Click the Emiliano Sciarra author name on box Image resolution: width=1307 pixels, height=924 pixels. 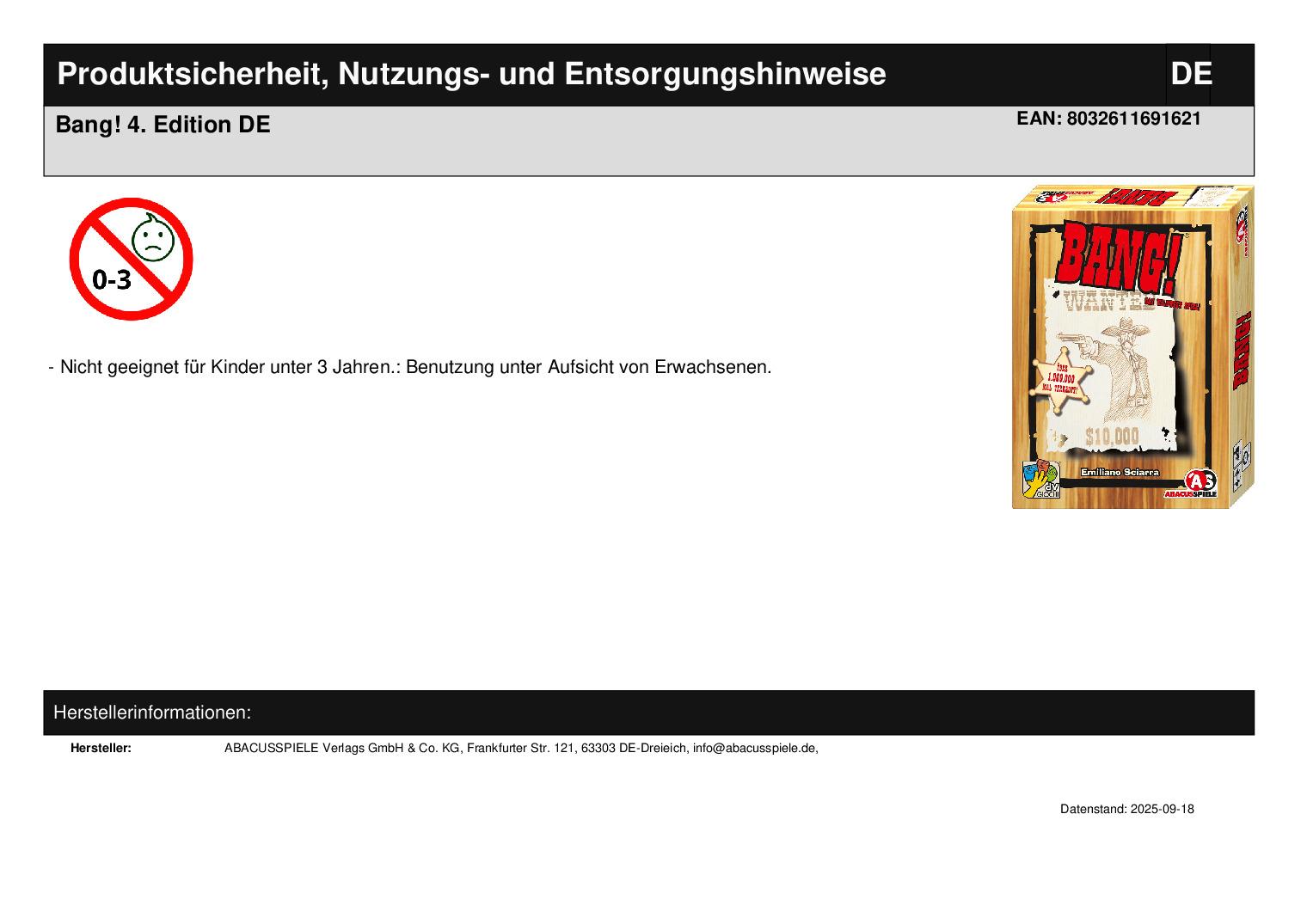pyautogui.click(x=1120, y=472)
